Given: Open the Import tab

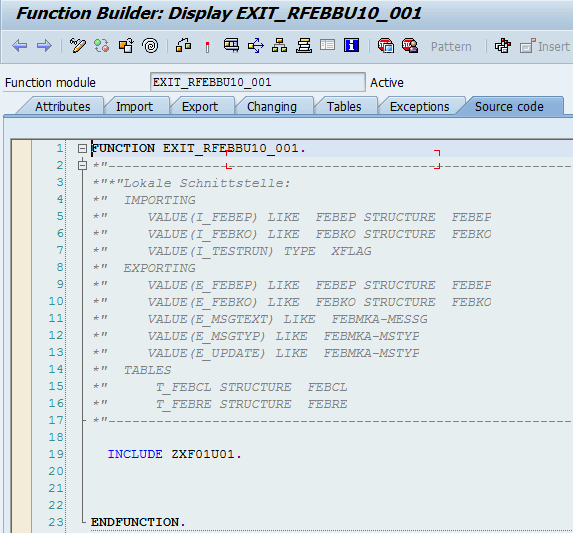Looking at the screenshot, I should pos(134,107).
